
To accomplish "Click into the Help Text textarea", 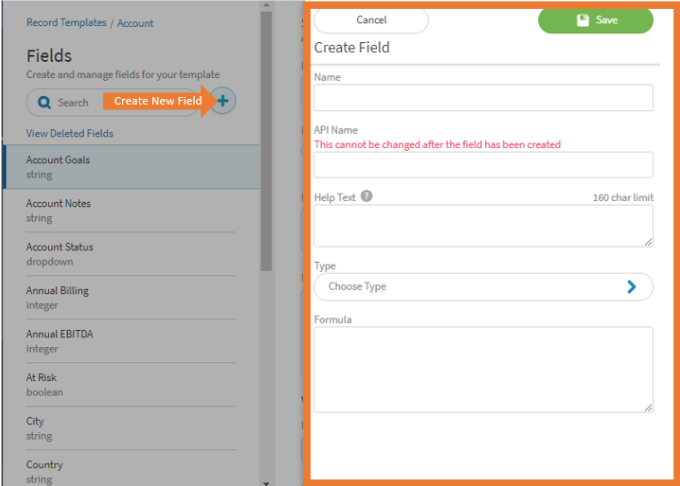I will point(483,226).
